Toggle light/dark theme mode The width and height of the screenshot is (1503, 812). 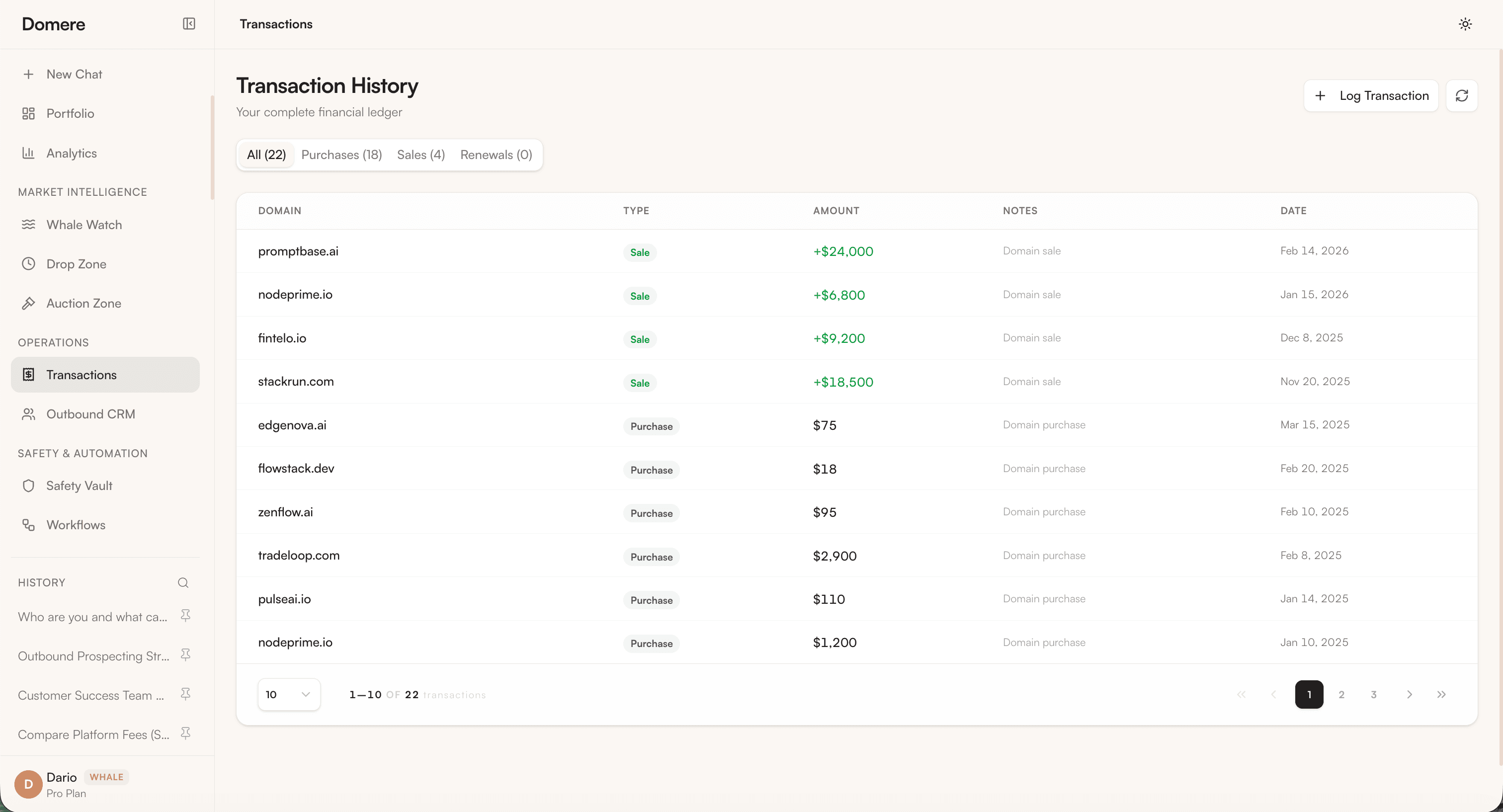(x=1465, y=24)
